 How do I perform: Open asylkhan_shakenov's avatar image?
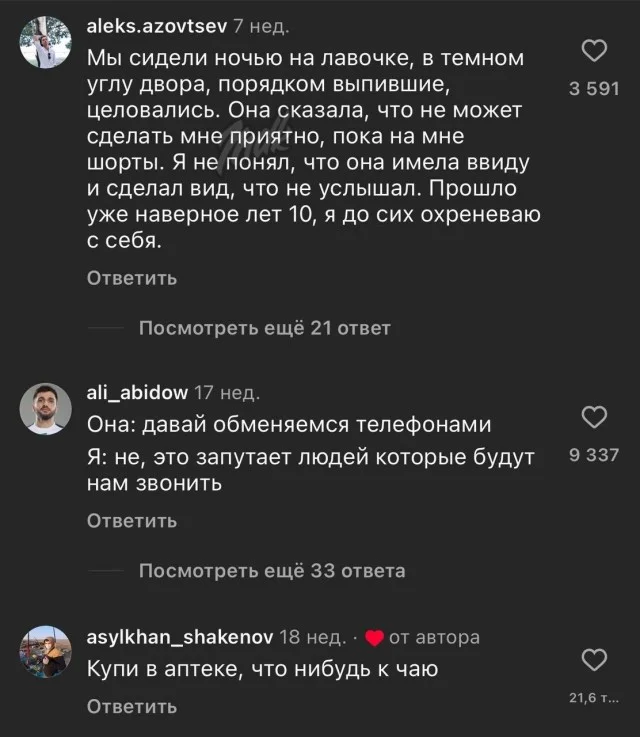[45, 651]
